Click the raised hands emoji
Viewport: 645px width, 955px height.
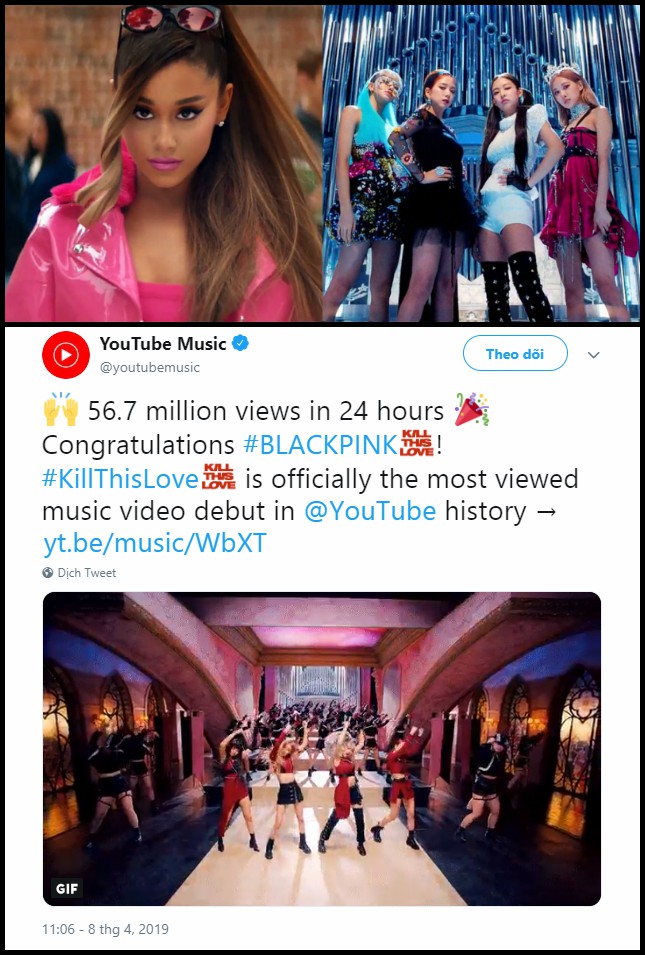pyautogui.click(x=61, y=410)
